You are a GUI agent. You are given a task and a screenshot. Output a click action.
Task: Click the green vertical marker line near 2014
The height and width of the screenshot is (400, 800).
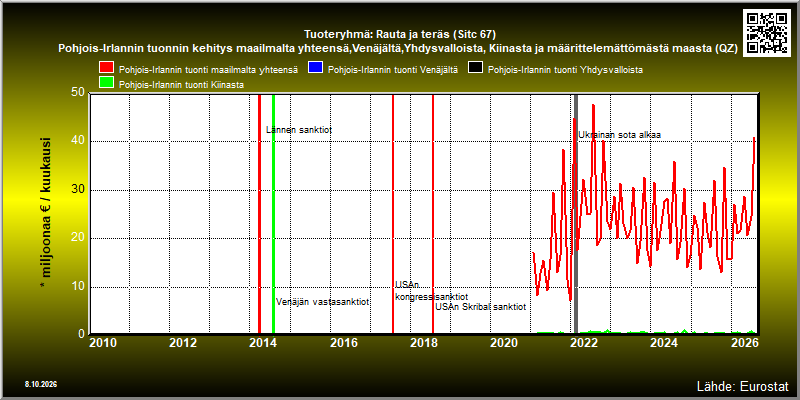[273, 214]
